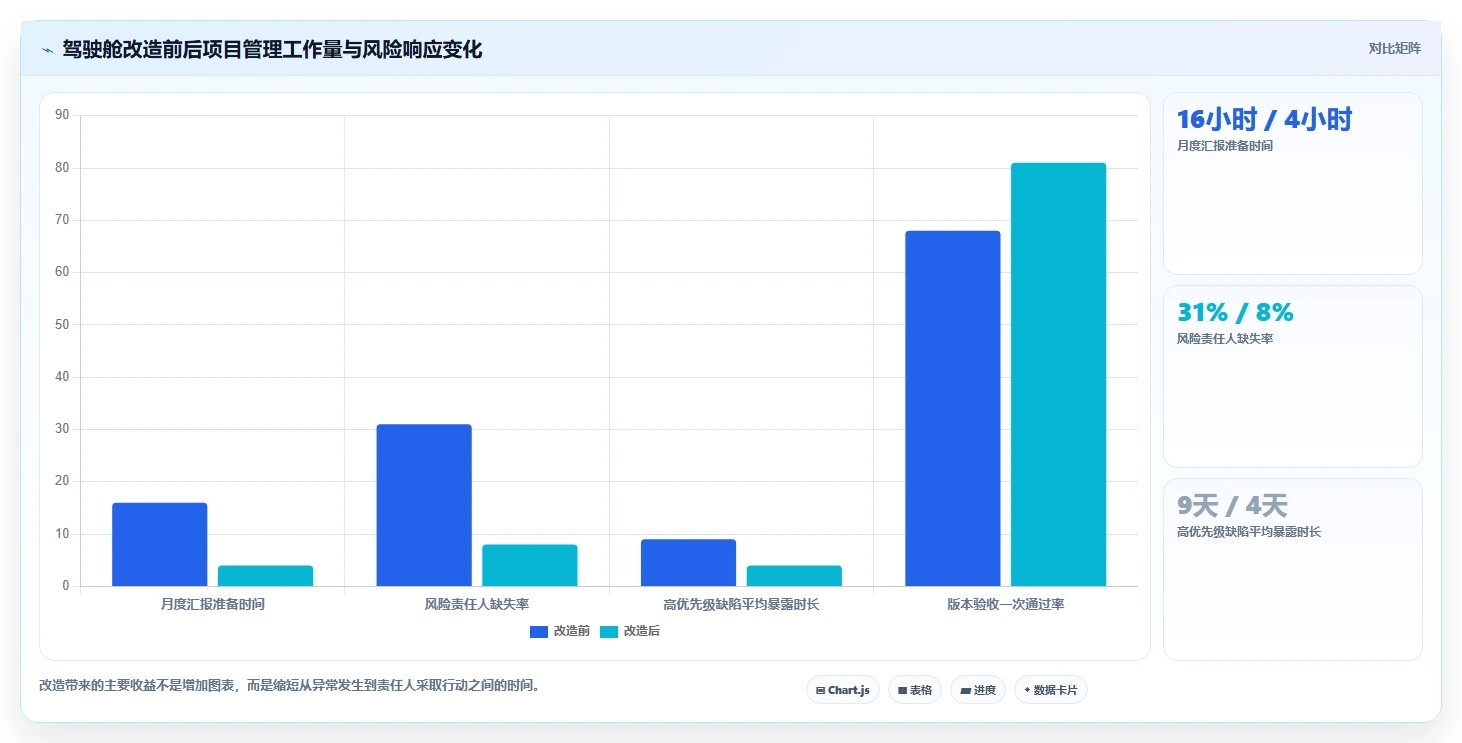1462x743 pixels.
Task: Select the Chart.js tag chip
Action: [x=843, y=690]
